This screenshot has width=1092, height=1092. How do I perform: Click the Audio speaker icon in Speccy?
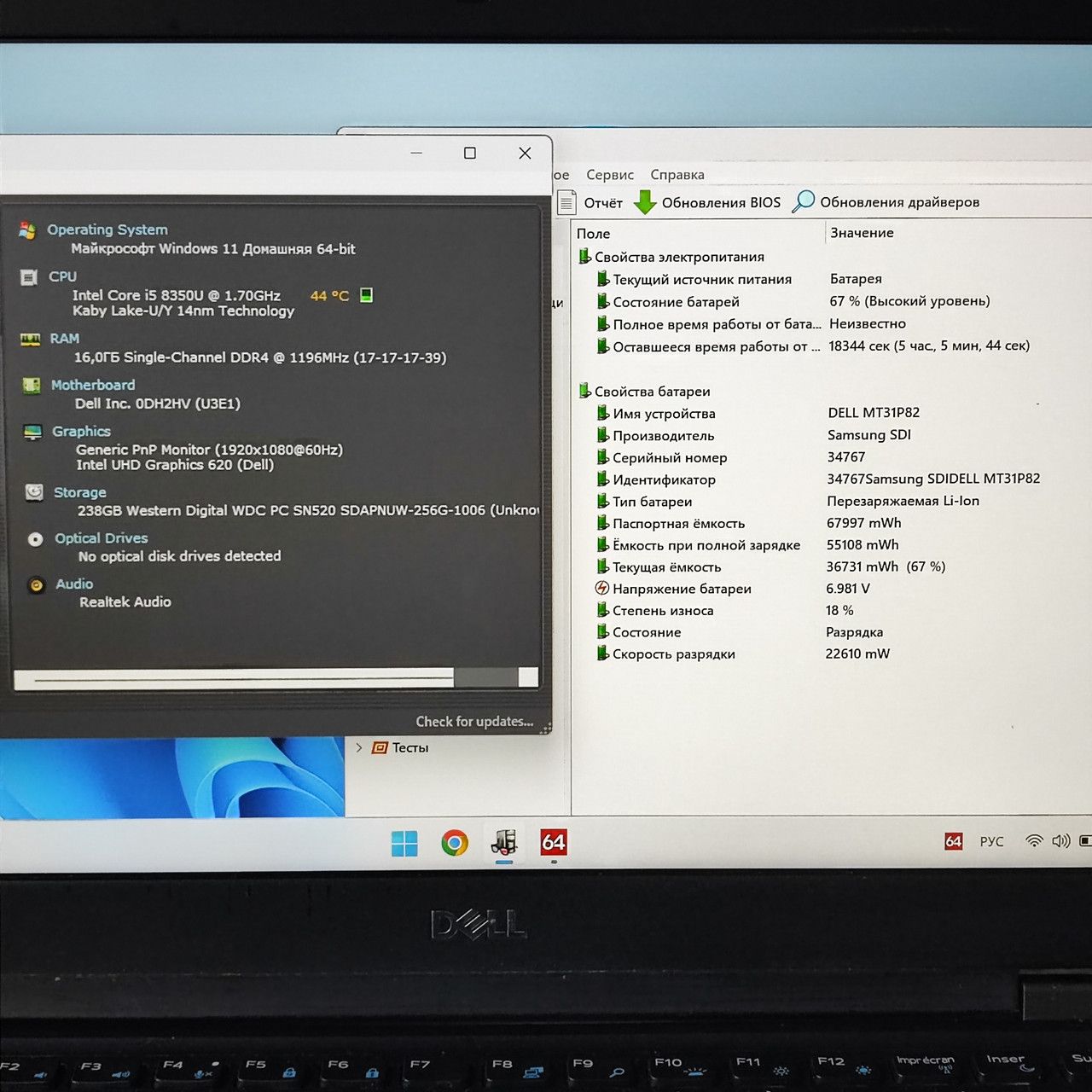pyautogui.click(x=37, y=585)
